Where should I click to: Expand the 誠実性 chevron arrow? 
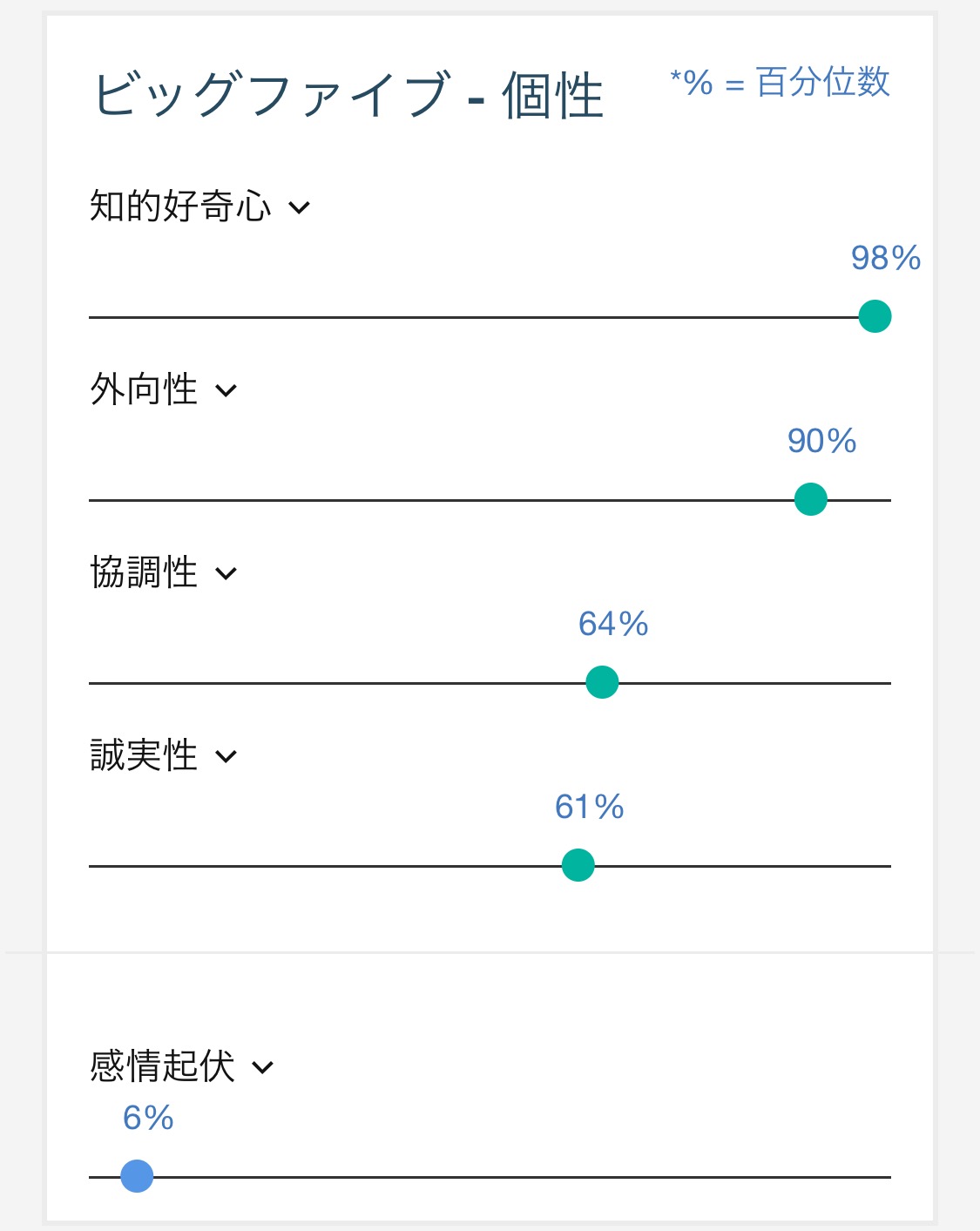226,757
